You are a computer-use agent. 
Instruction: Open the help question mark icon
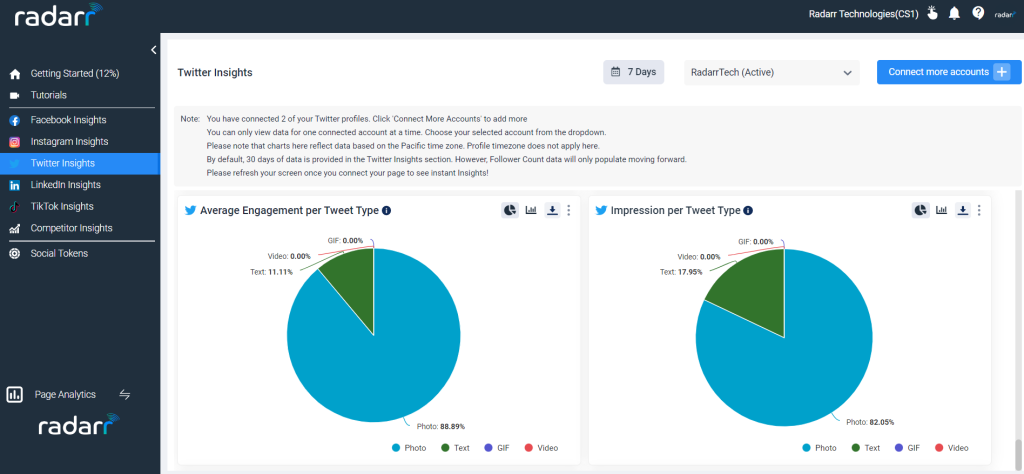coord(978,13)
